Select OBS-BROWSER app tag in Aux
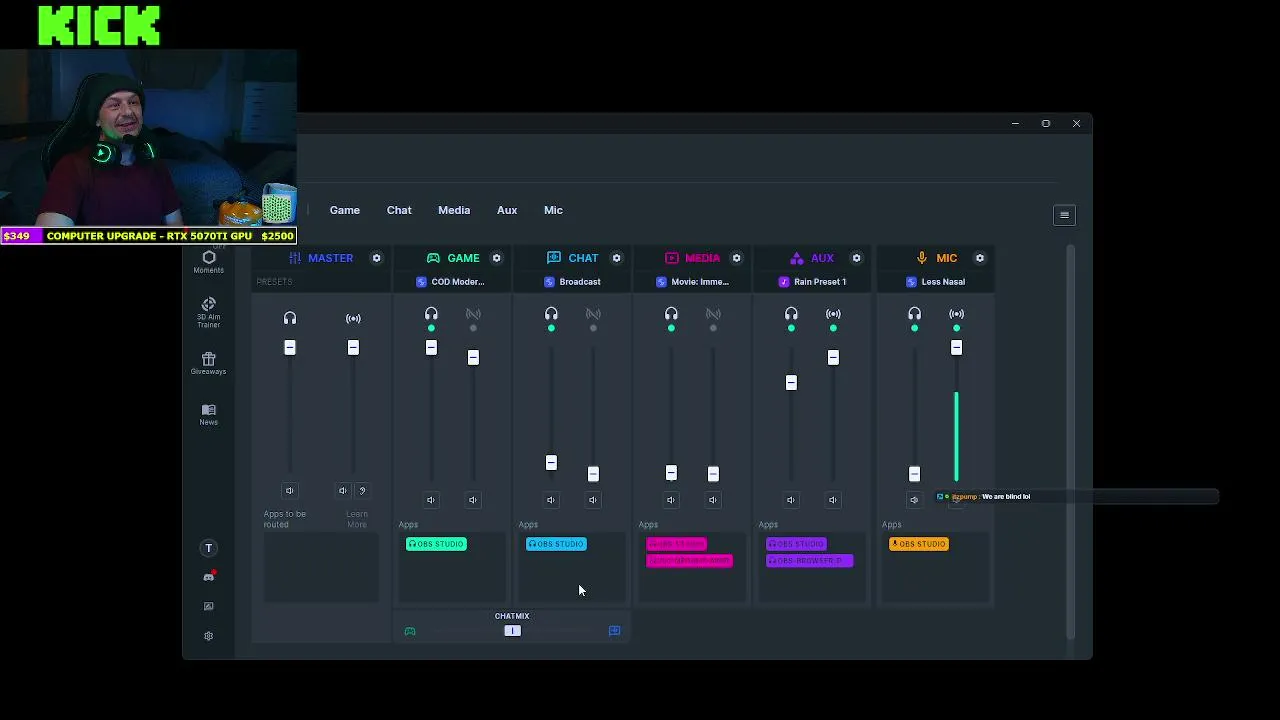The image size is (1280, 720). (809, 560)
